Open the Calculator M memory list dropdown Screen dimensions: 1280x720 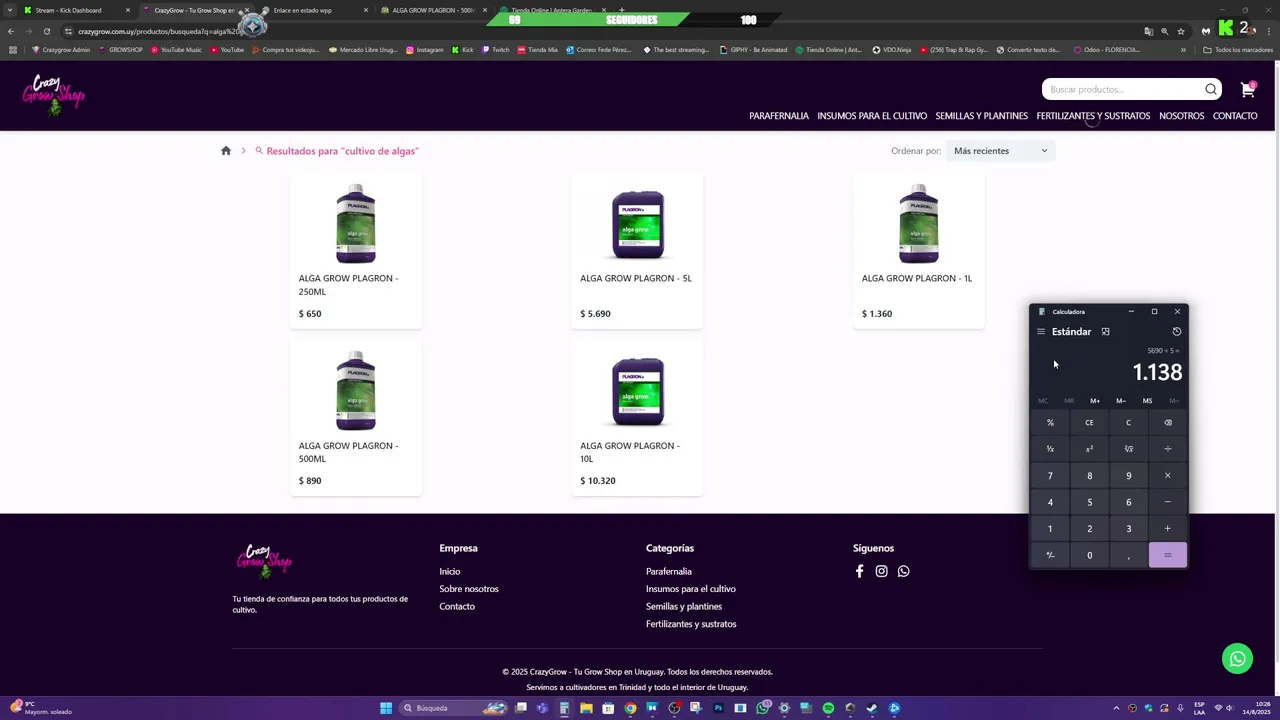1174,401
